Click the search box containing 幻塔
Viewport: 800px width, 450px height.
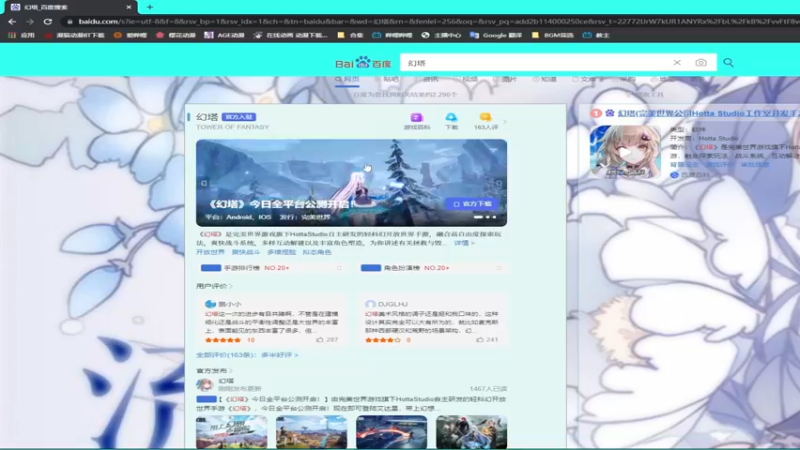(536, 63)
